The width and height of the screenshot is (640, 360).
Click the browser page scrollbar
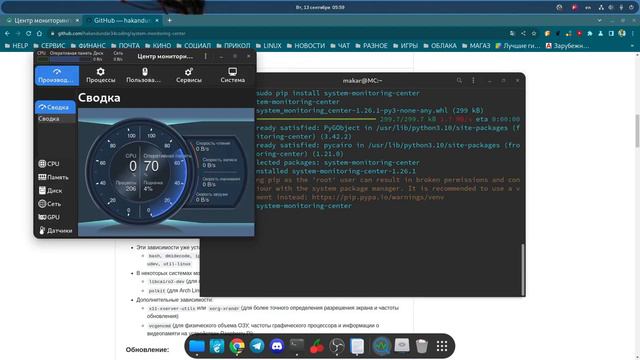click(x=638, y=131)
